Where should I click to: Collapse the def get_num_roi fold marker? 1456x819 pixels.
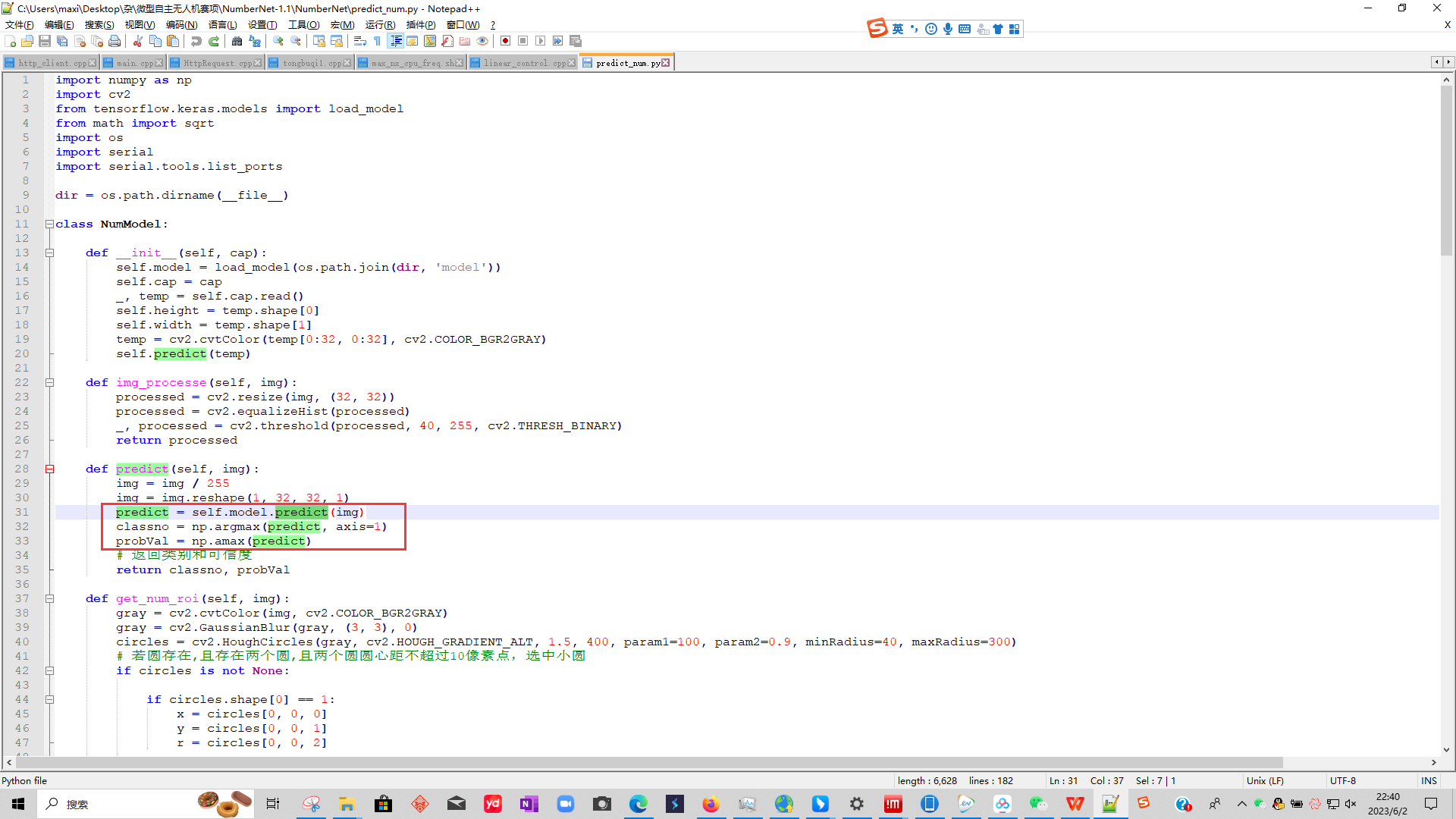click(x=49, y=598)
